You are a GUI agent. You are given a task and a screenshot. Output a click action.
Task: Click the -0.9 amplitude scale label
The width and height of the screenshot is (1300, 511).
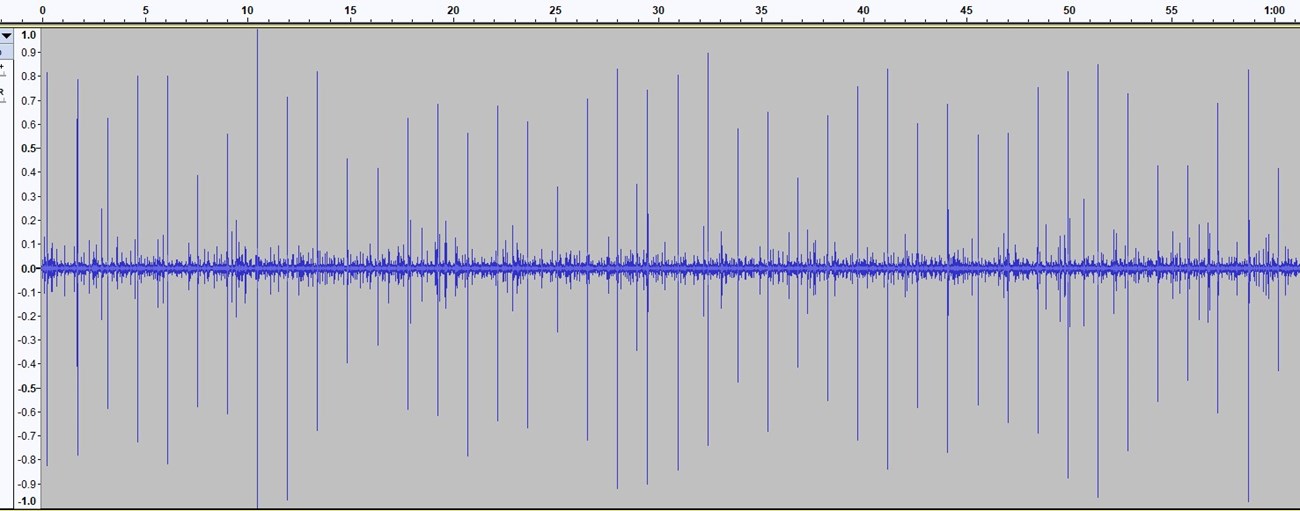click(27, 484)
